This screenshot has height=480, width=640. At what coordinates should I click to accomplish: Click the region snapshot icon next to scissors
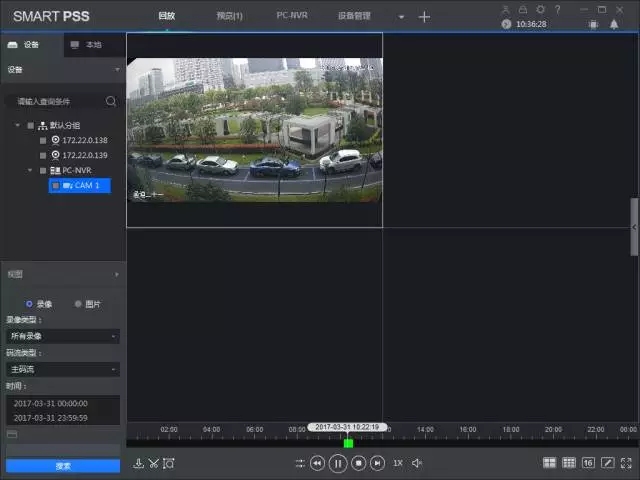tap(169, 463)
